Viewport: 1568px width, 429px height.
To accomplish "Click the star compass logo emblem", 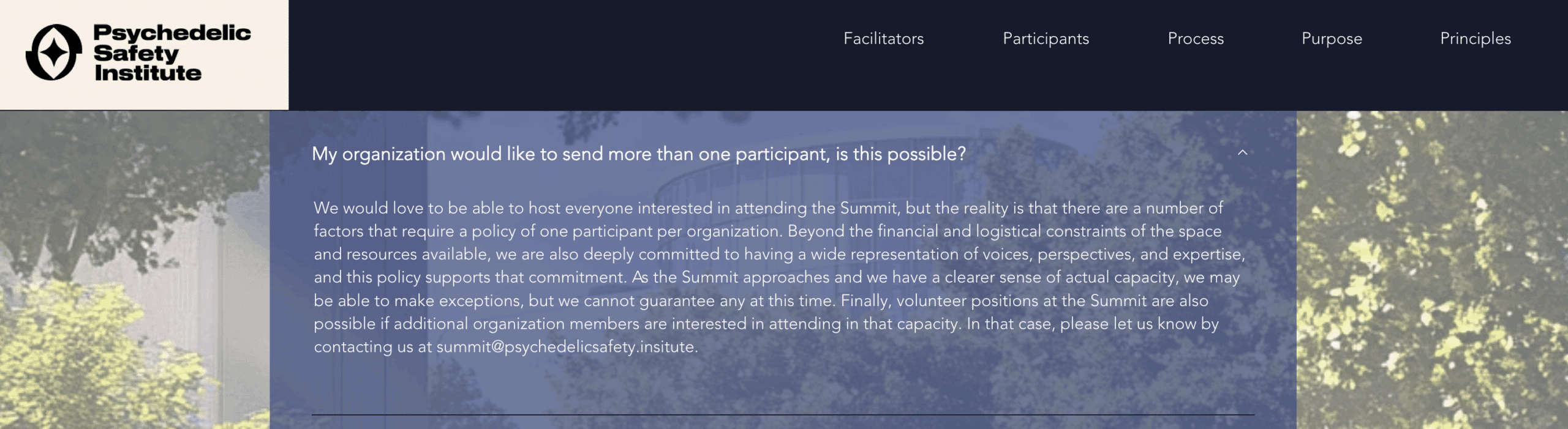I will (x=54, y=53).
